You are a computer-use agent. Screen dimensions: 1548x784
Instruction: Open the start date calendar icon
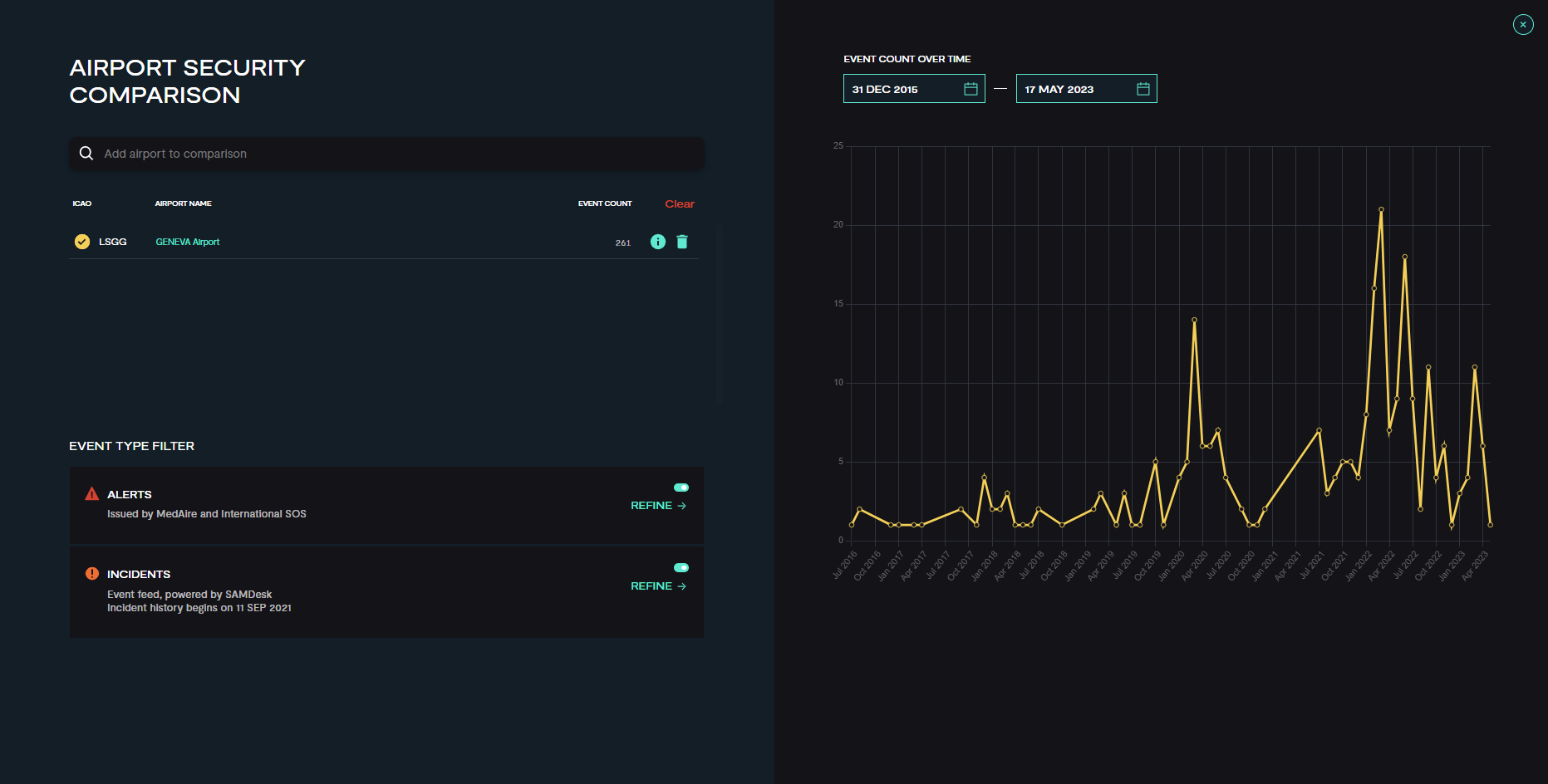(x=970, y=89)
